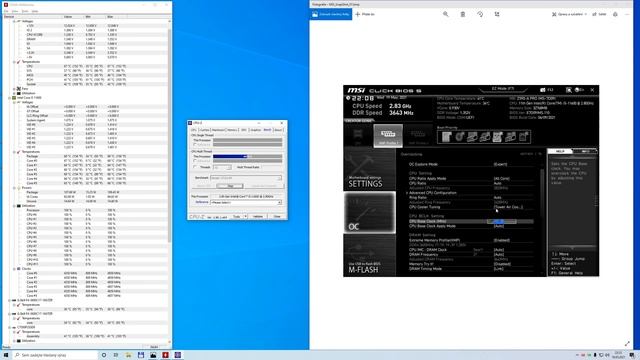
Task: Click the Validate button in CPU-Z
Action: (x=258, y=216)
